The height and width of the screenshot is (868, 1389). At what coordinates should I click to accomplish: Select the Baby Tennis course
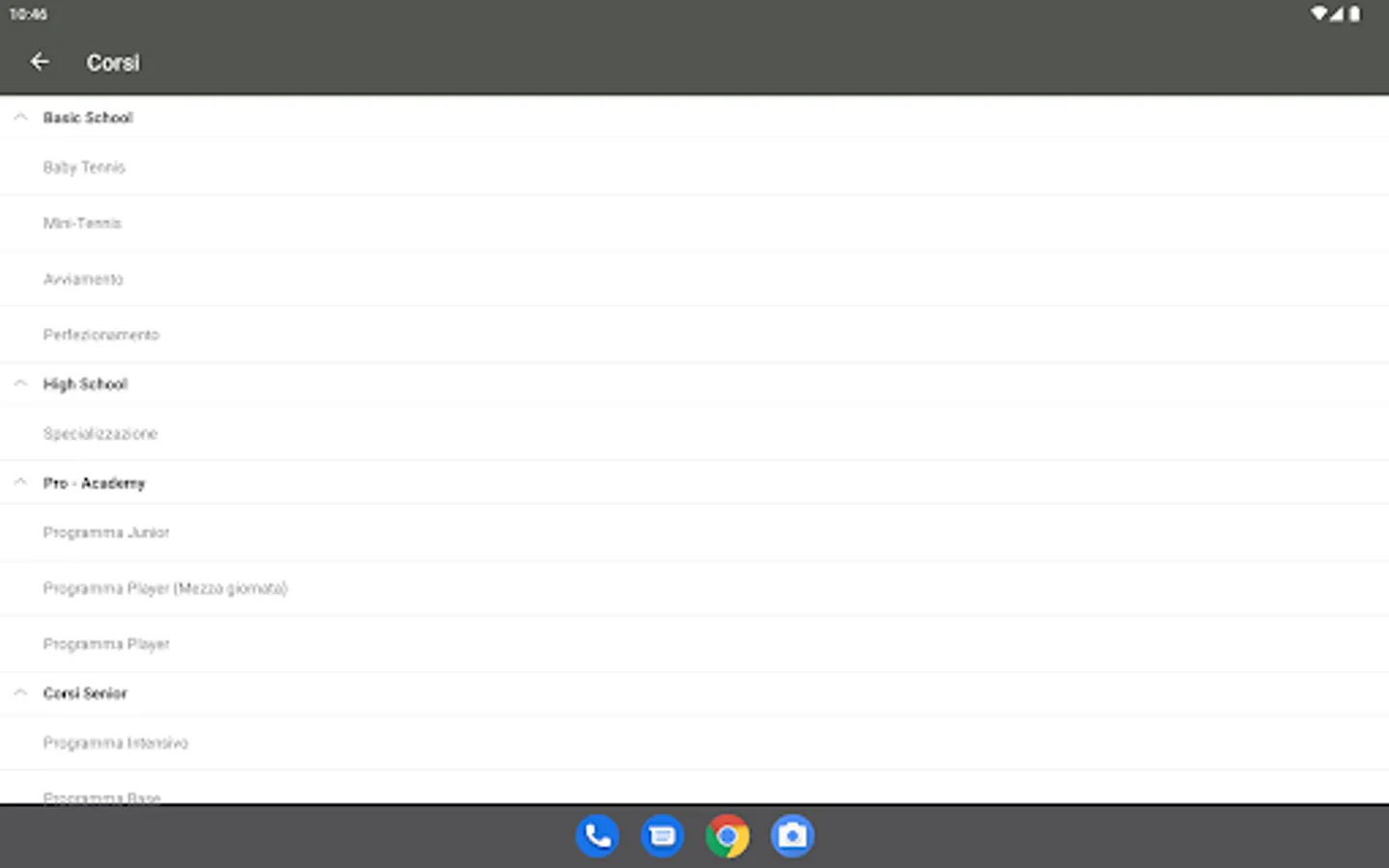[x=694, y=168]
